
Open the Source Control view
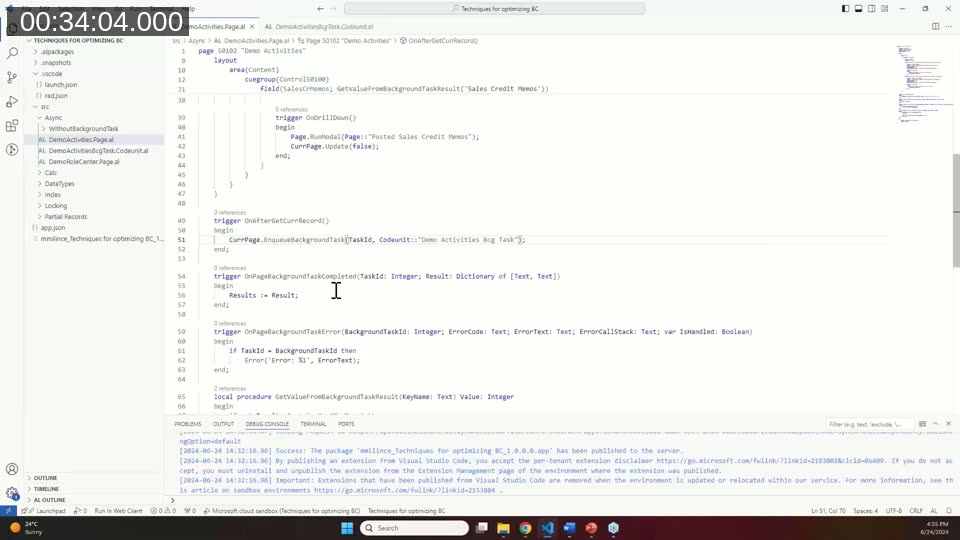[x=12, y=77]
